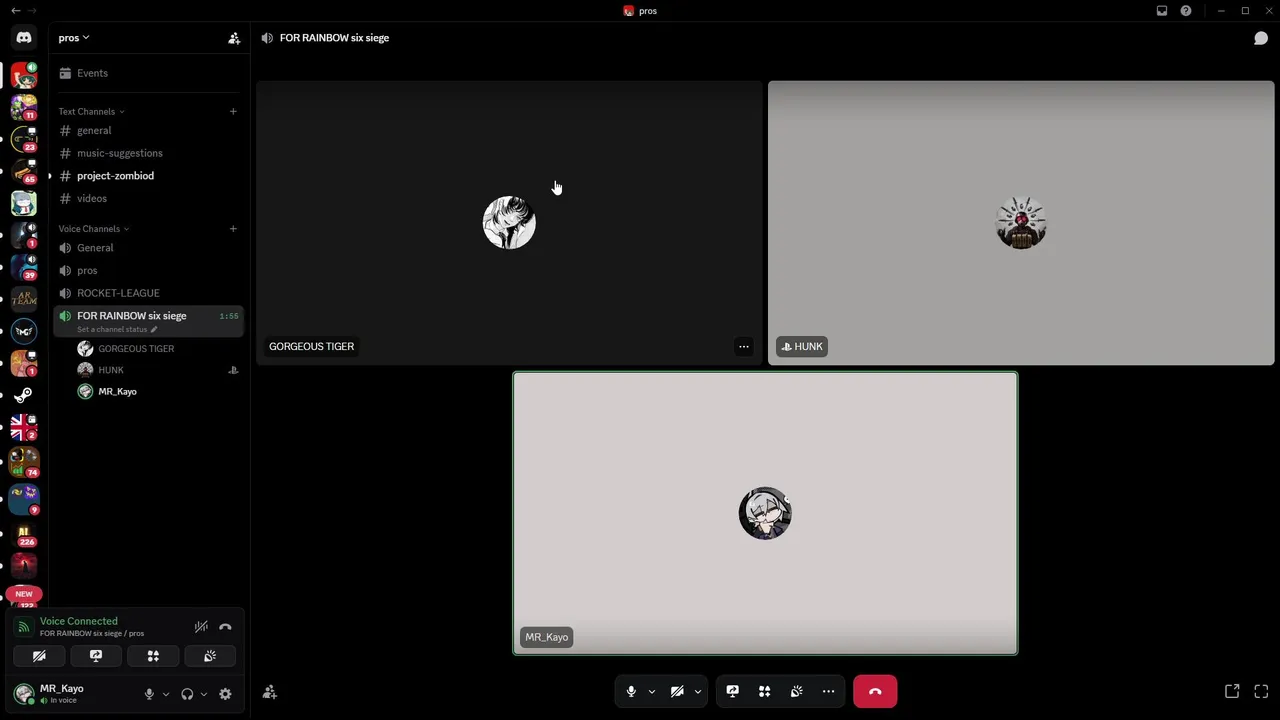Open the music-suggestions channel
1280x720 pixels.
point(148,153)
